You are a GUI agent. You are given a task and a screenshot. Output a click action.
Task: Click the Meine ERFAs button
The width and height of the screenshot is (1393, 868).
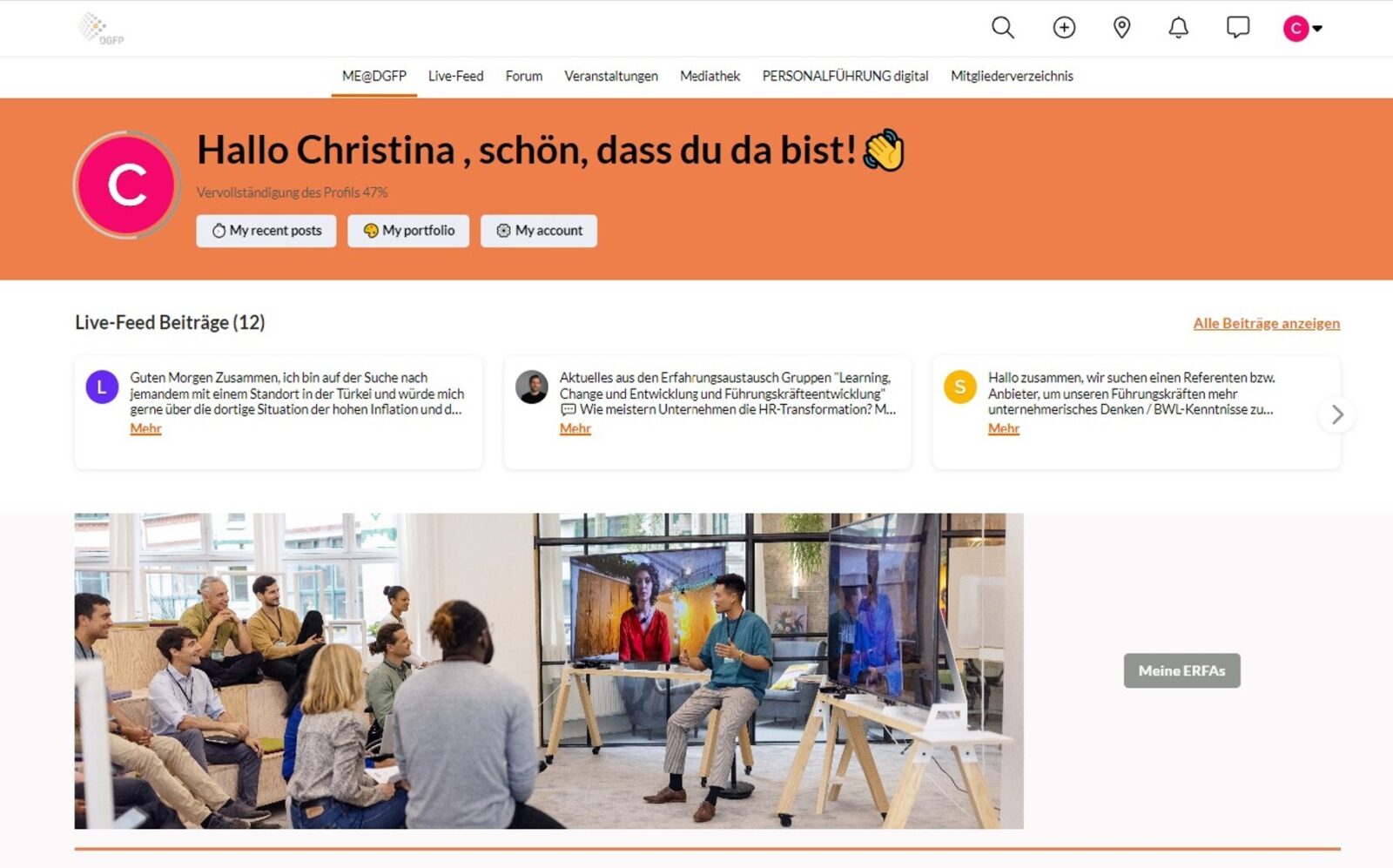(1181, 670)
